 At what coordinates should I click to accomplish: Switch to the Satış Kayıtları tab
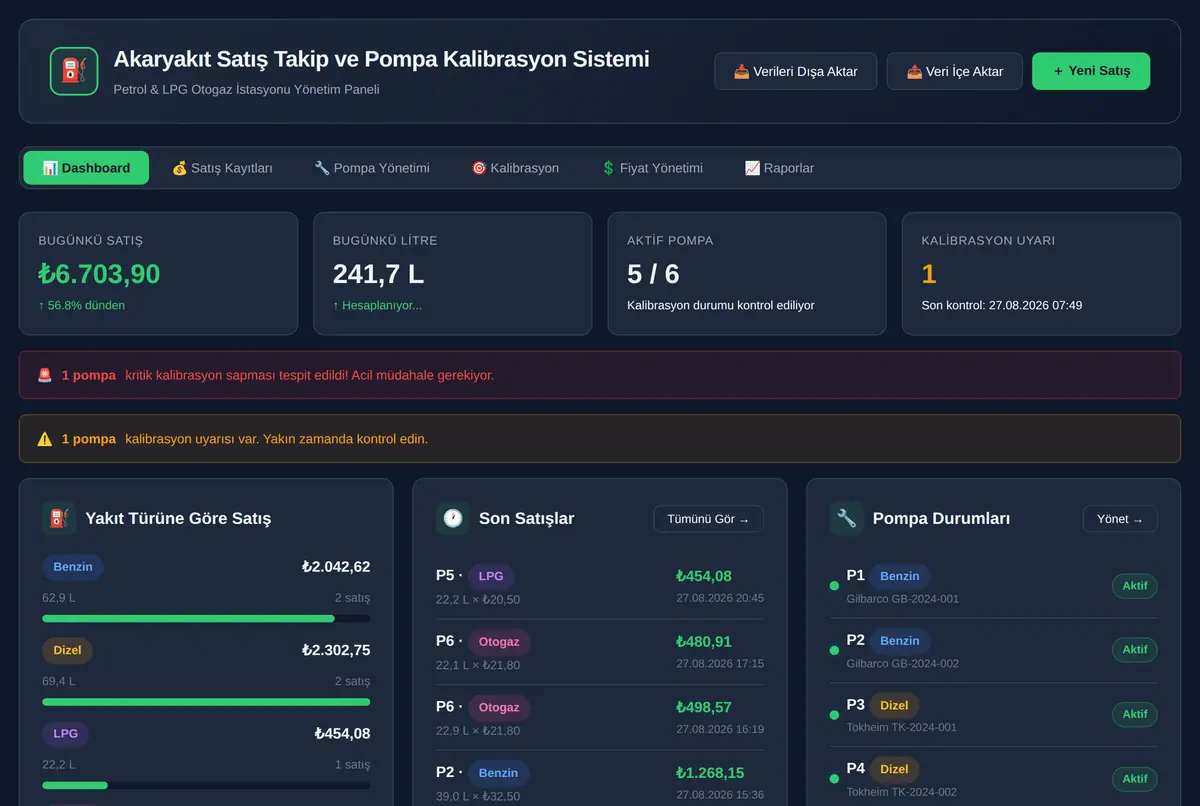click(222, 168)
